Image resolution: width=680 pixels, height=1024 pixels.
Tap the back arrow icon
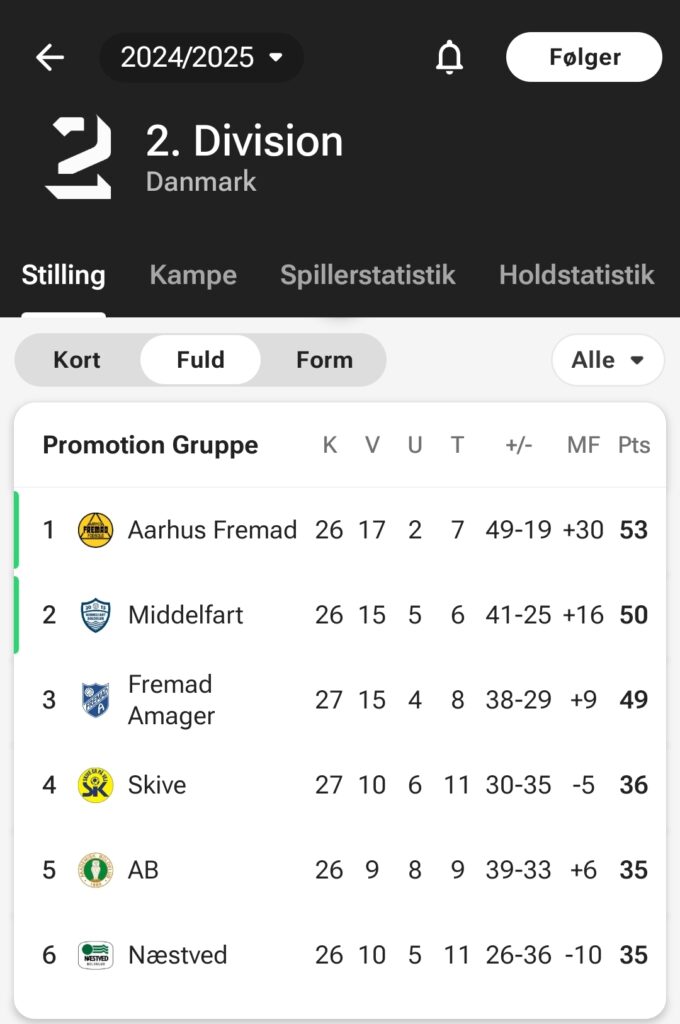(x=50, y=57)
